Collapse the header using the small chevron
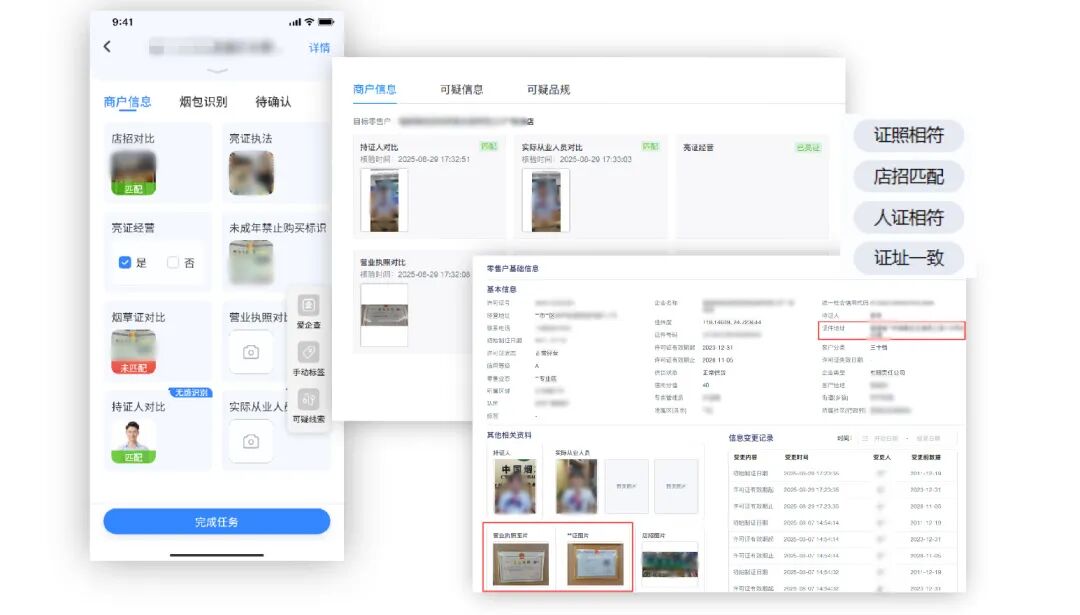This screenshot has width=1080, height=615. tap(217, 71)
